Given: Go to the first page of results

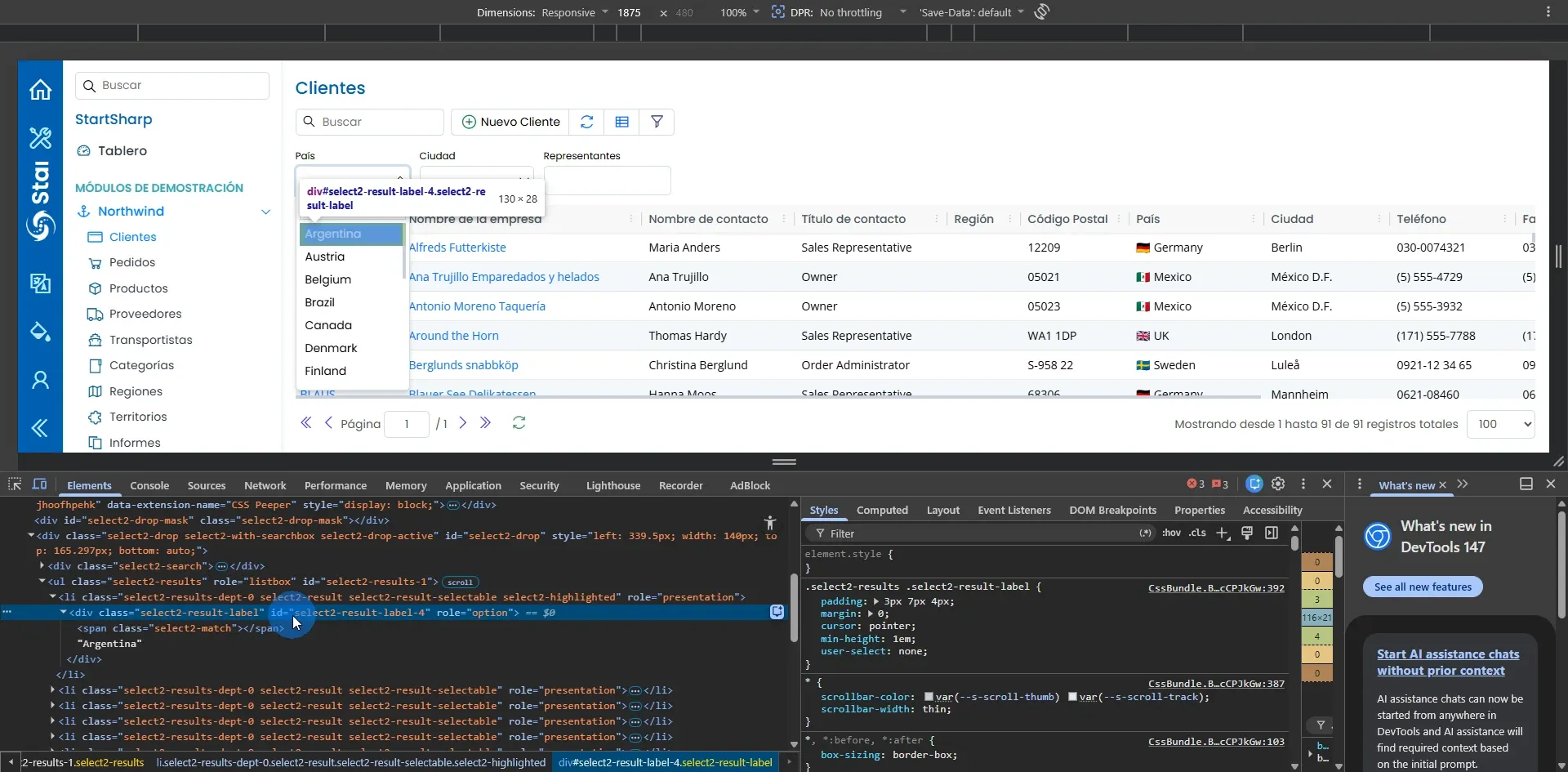Looking at the screenshot, I should coord(306,422).
